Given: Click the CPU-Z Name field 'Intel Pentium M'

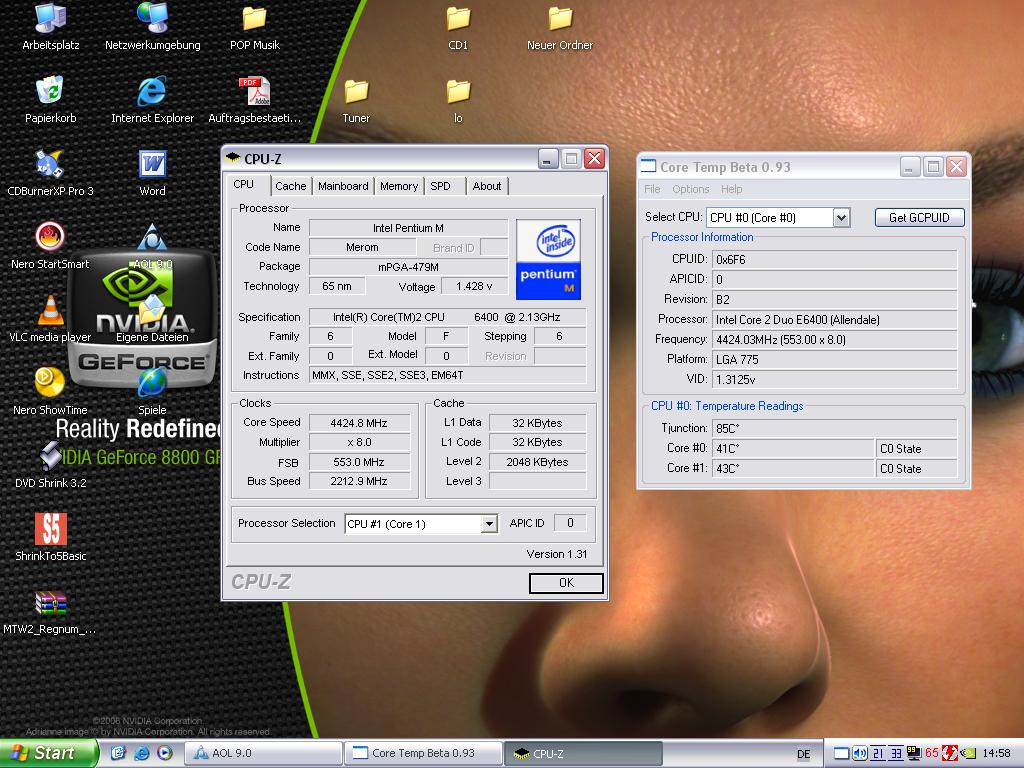Looking at the screenshot, I should pyautogui.click(x=408, y=228).
